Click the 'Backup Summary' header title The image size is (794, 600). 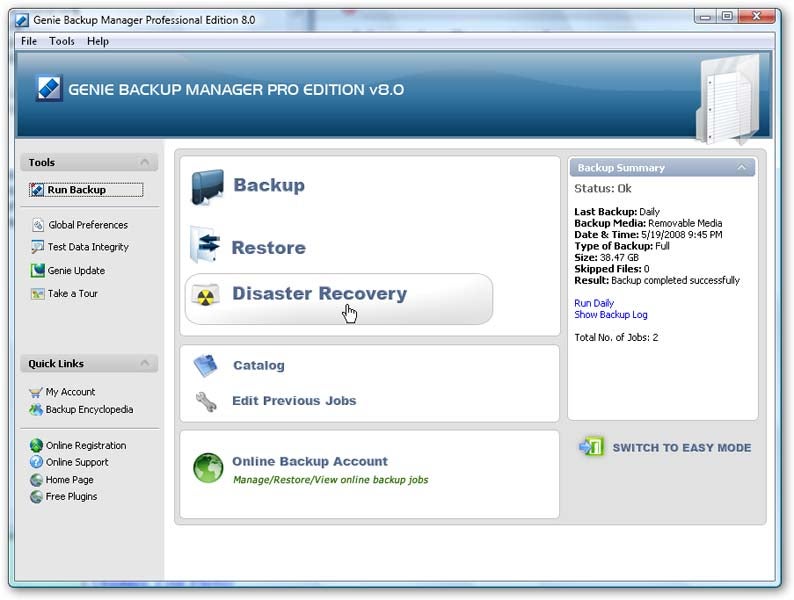pyautogui.click(x=621, y=168)
